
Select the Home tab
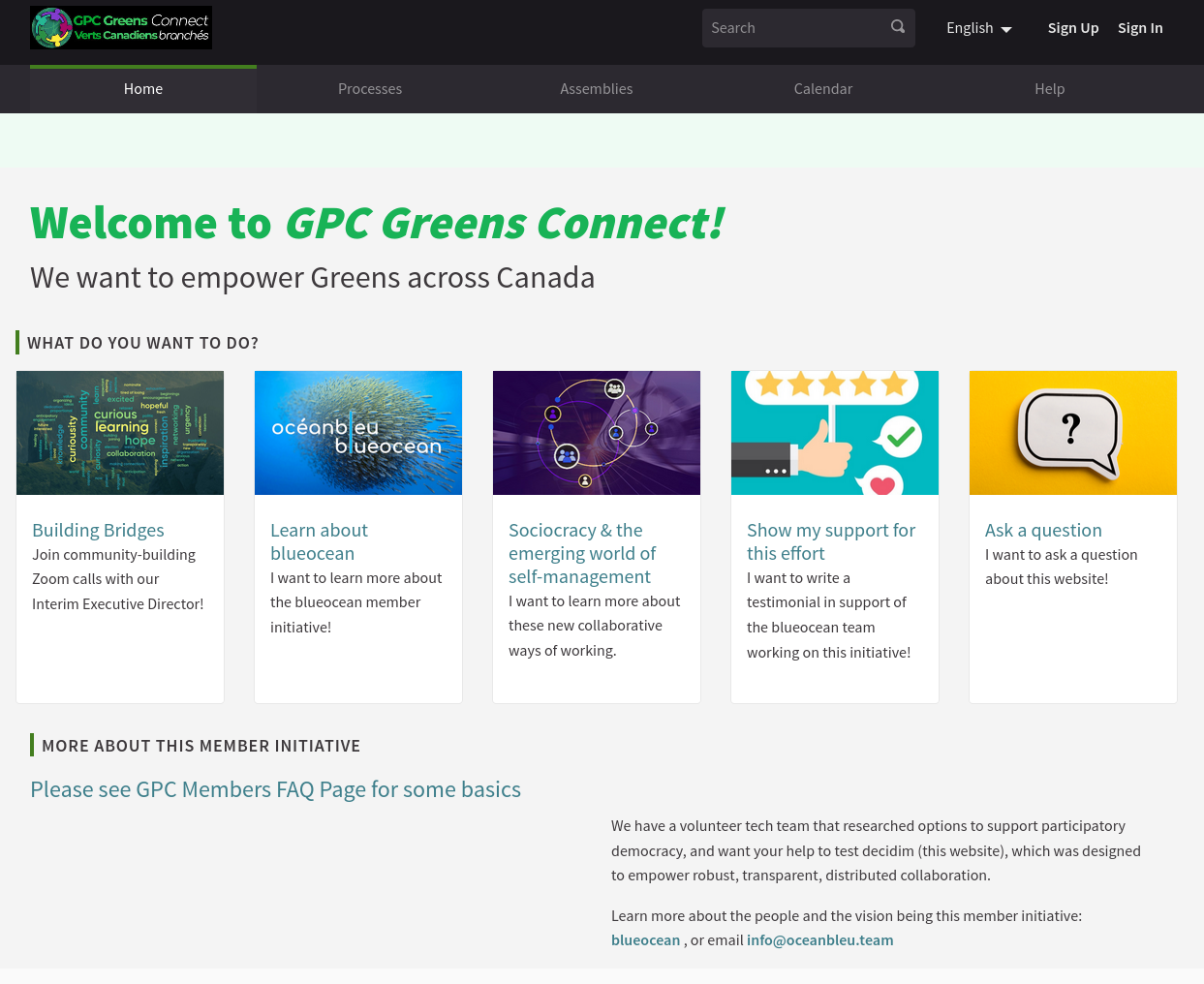click(x=143, y=89)
